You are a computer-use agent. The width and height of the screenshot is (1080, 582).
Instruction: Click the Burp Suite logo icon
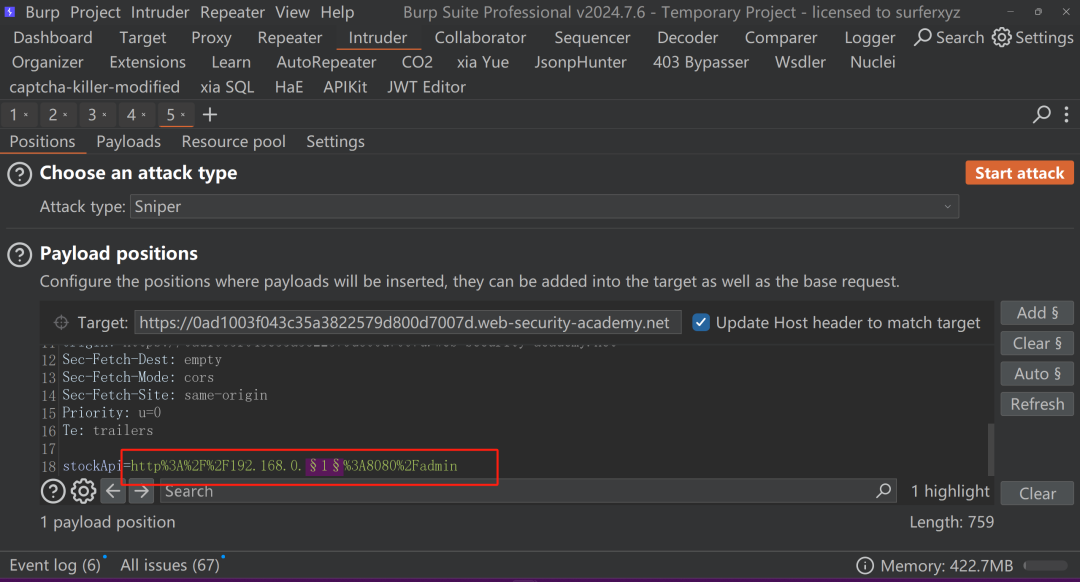coord(10,12)
